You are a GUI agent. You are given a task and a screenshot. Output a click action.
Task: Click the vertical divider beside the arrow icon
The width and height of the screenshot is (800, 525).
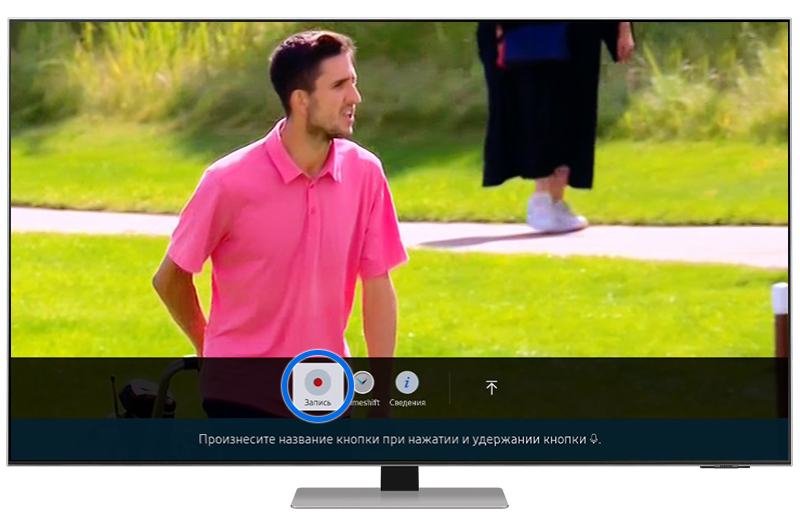pyautogui.click(x=450, y=388)
